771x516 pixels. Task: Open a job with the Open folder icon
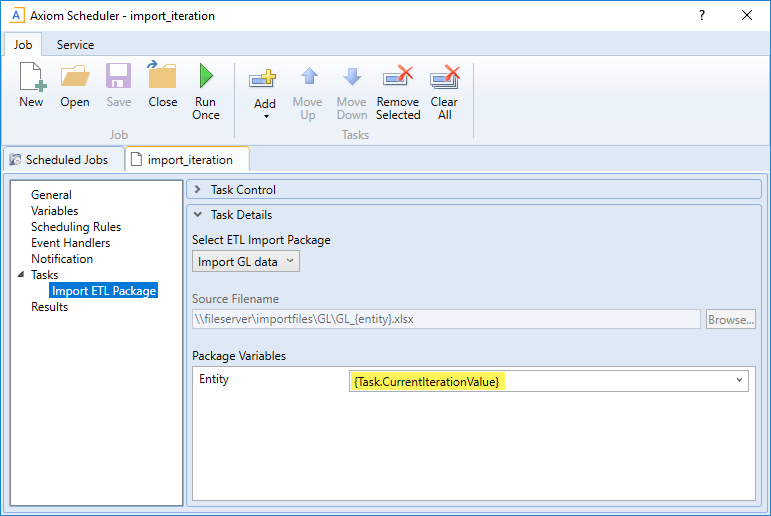tap(74, 78)
